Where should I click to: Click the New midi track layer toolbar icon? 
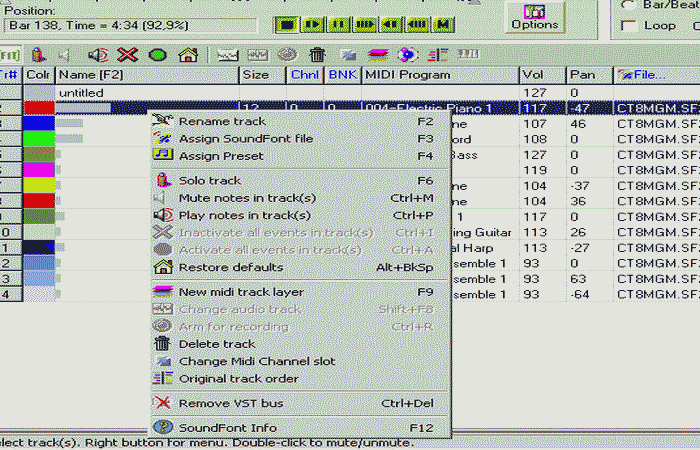[378, 54]
